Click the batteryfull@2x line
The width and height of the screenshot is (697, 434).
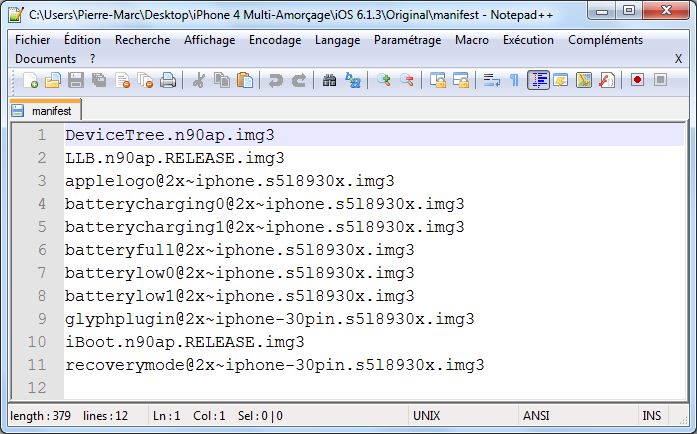coord(240,250)
